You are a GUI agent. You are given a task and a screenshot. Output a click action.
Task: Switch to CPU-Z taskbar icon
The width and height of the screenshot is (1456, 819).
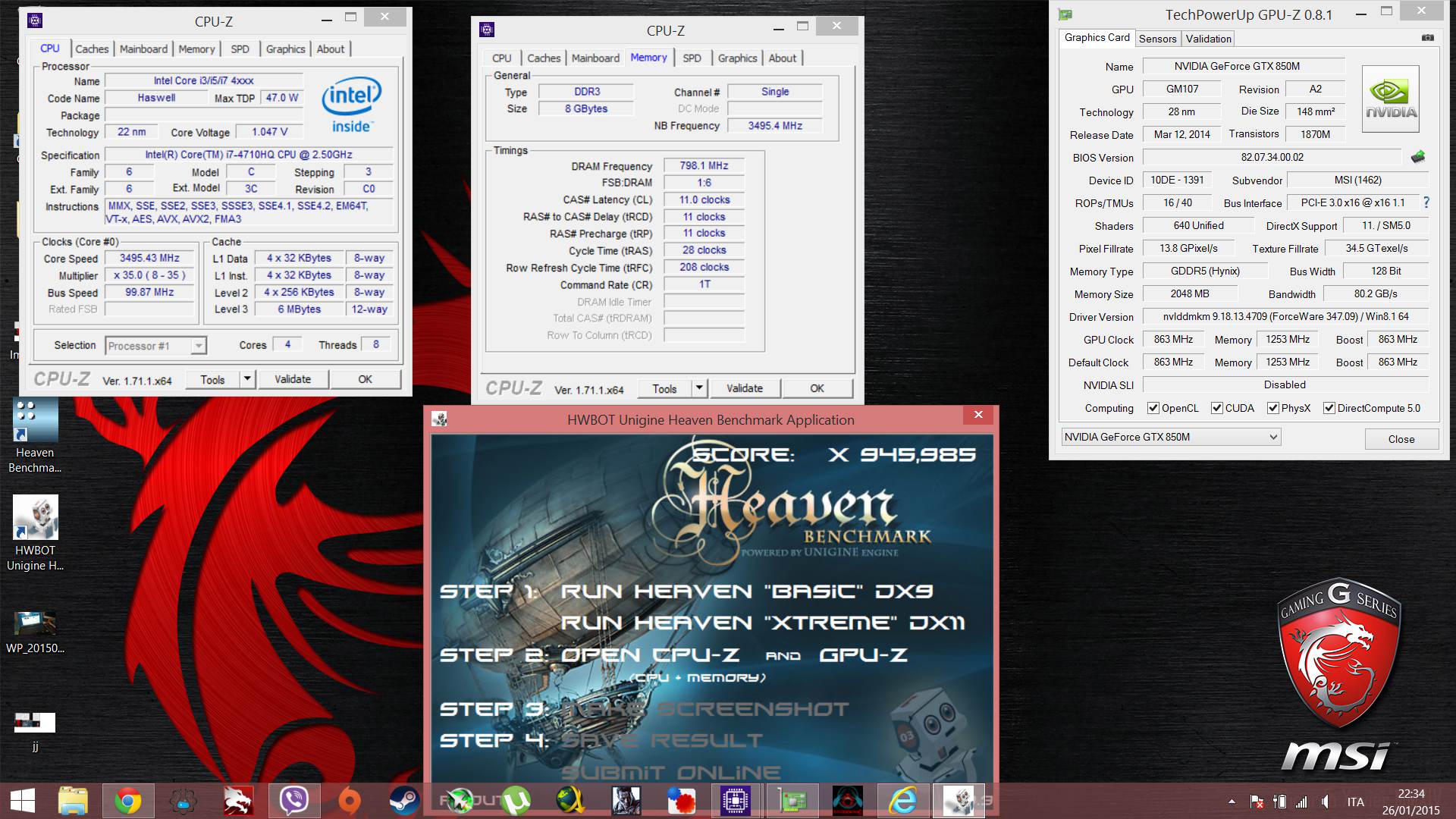pos(736,801)
